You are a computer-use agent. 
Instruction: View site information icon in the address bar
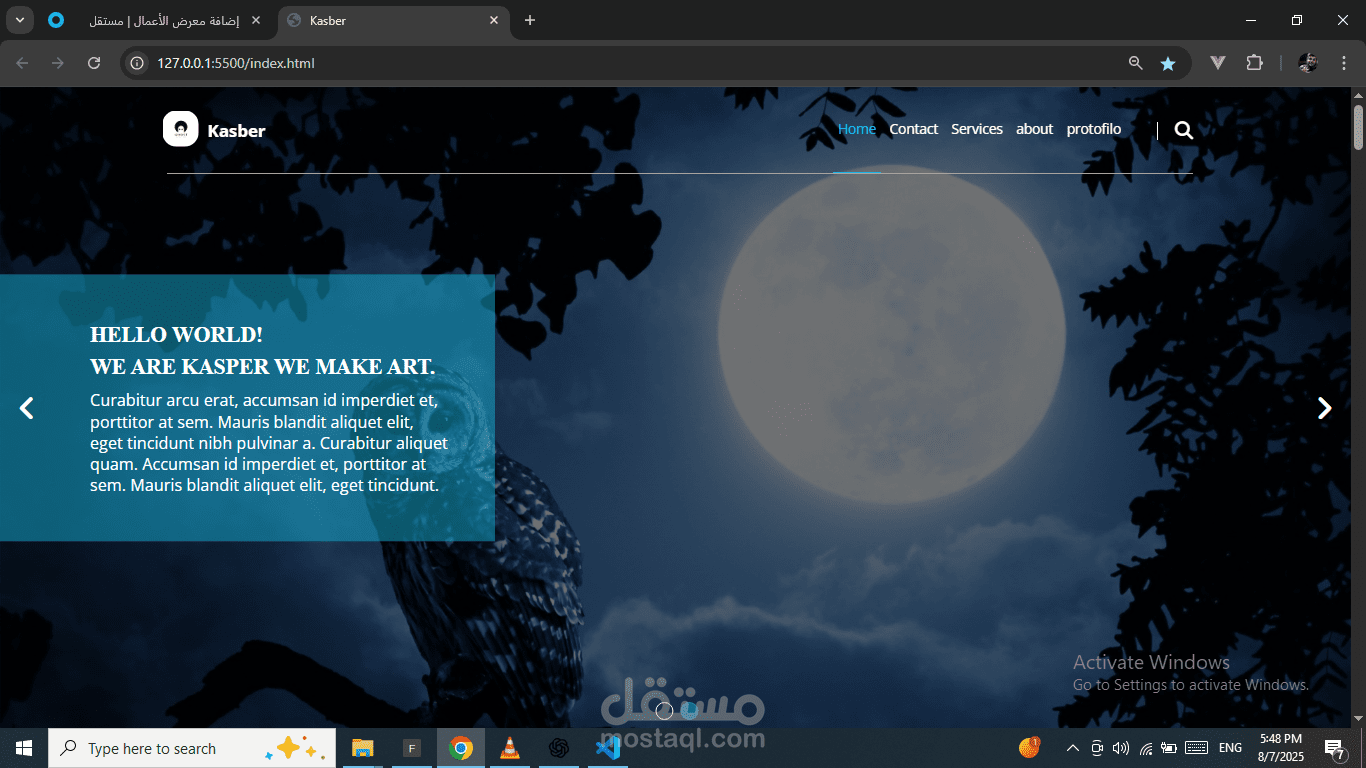[x=138, y=63]
